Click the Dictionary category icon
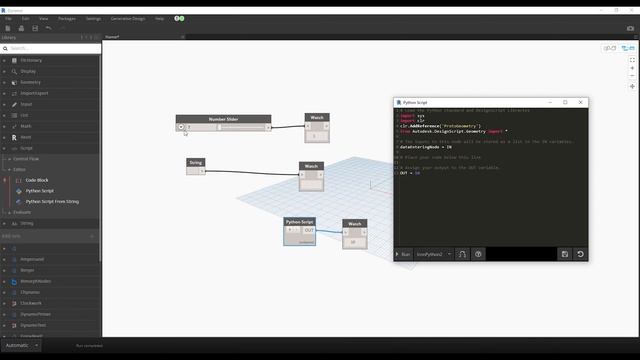The width and height of the screenshot is (640, 360). [x=14, y=60]
